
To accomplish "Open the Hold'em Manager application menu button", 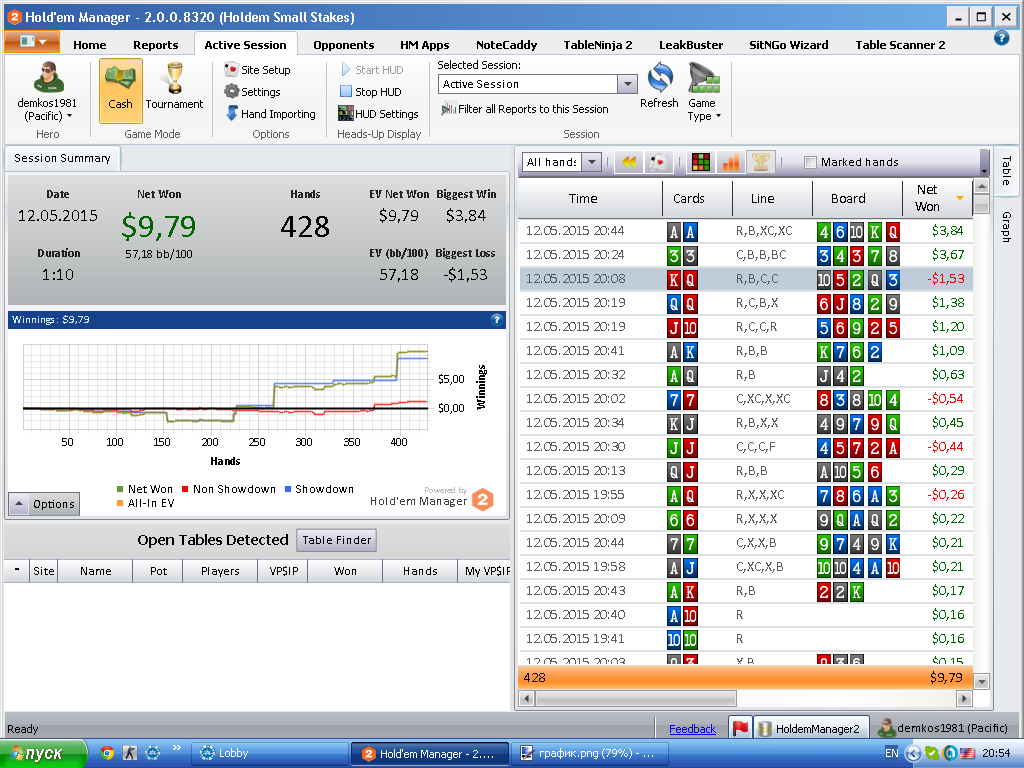I will (x=32, y=42).
